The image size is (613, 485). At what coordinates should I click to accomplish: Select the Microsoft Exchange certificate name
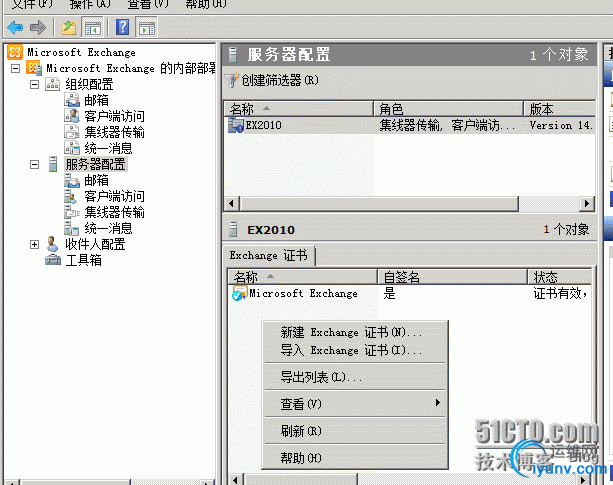point(303,293)
